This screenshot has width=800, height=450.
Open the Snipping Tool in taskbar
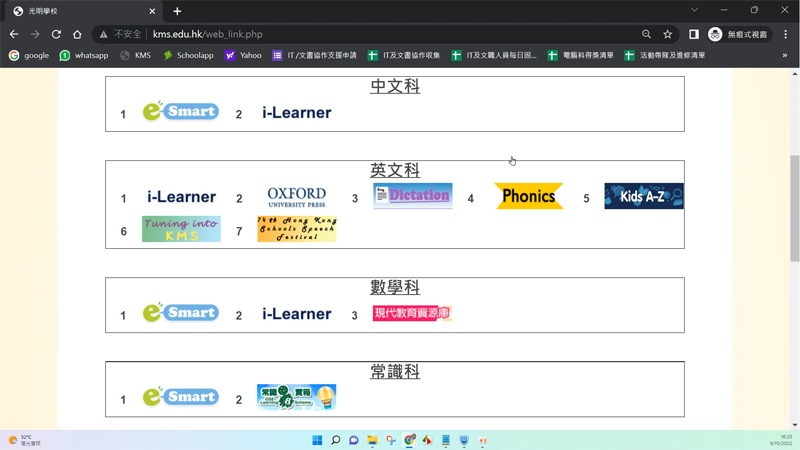tap(391, 440)
